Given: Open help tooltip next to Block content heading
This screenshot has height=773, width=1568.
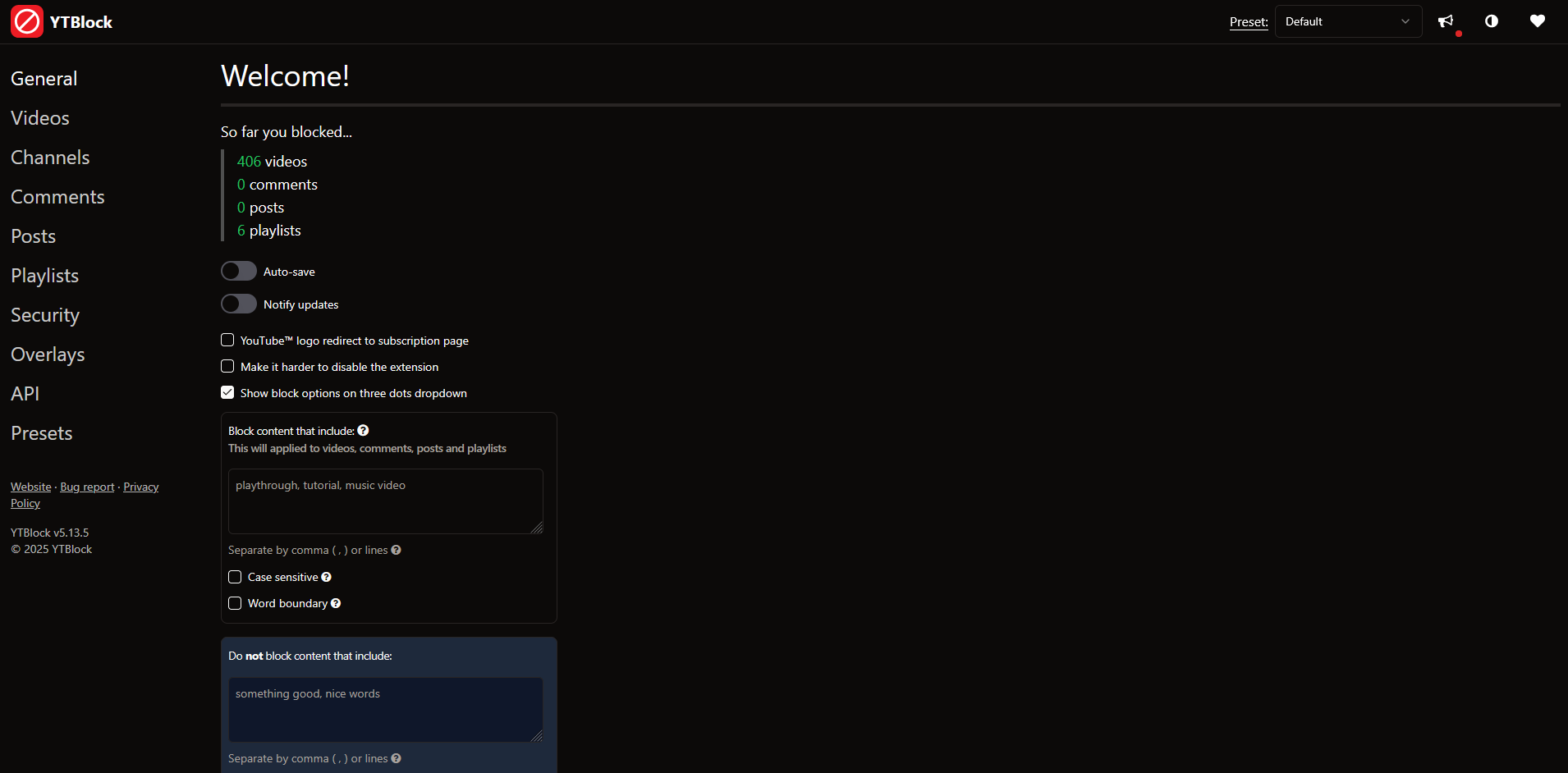Looking at the screenshot, I should tap(363, 429).
